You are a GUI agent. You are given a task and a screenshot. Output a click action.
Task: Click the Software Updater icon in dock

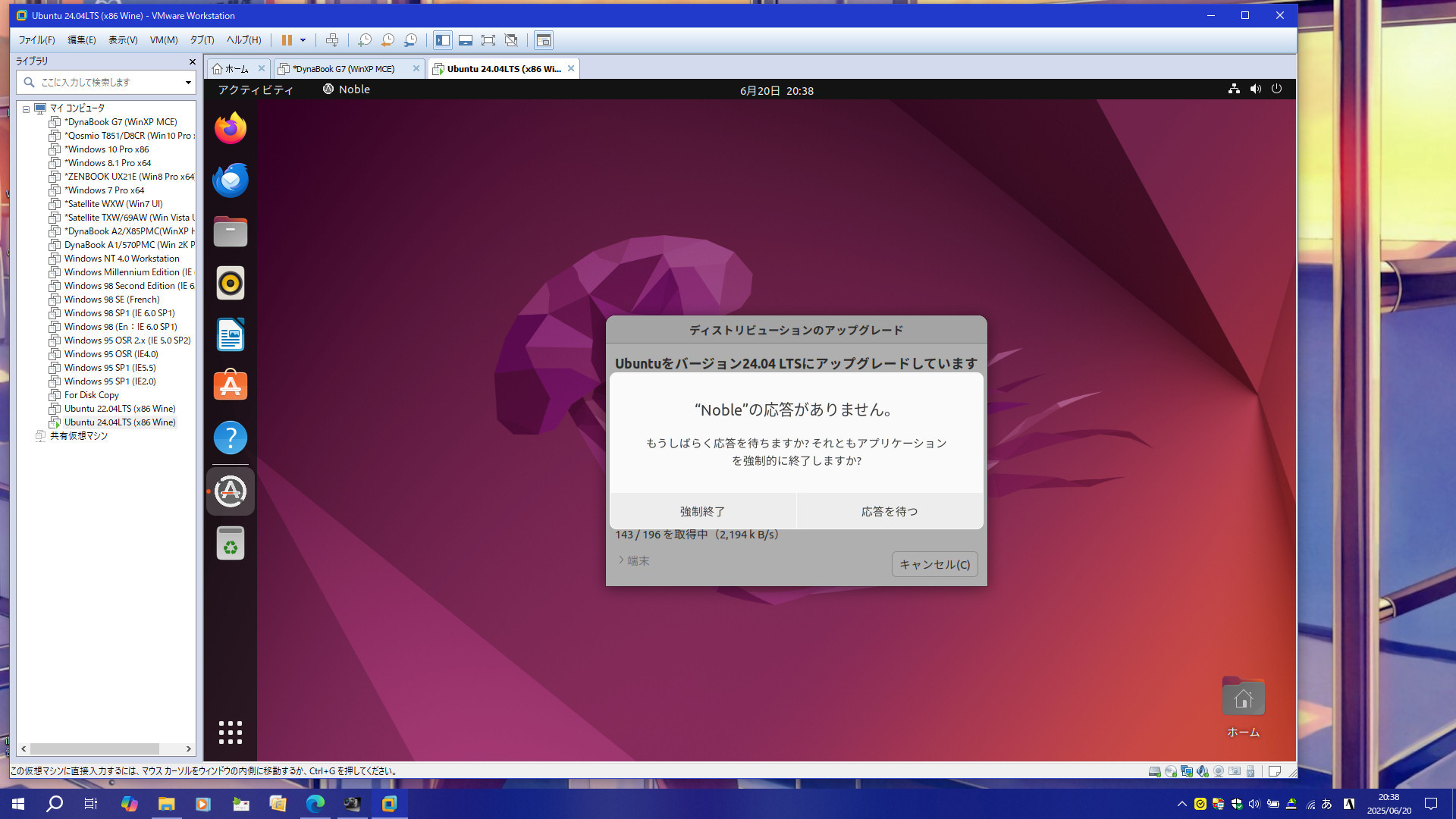[231, 491]
